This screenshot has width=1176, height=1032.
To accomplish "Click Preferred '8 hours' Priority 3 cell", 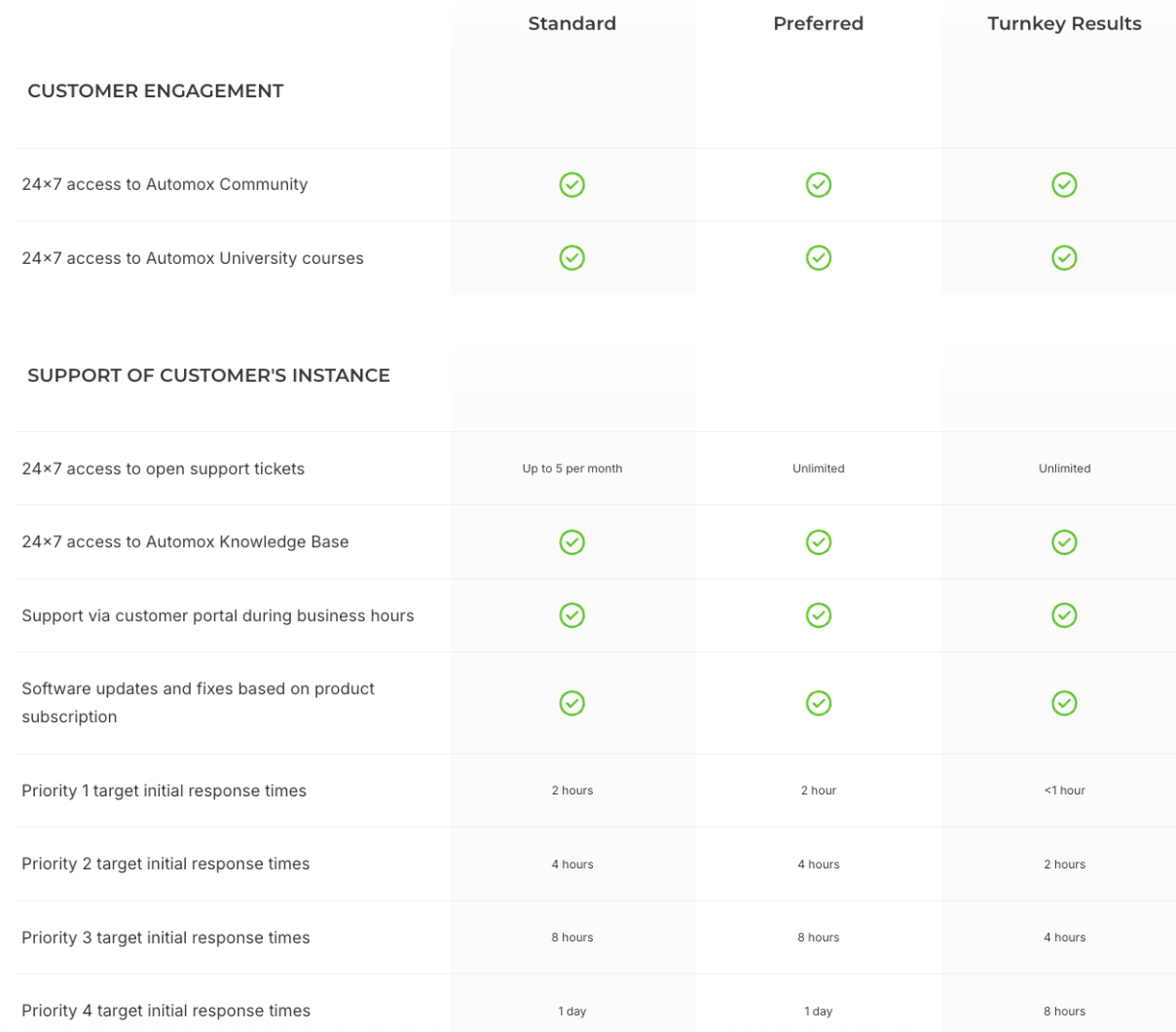I will (x=819, y=938).
